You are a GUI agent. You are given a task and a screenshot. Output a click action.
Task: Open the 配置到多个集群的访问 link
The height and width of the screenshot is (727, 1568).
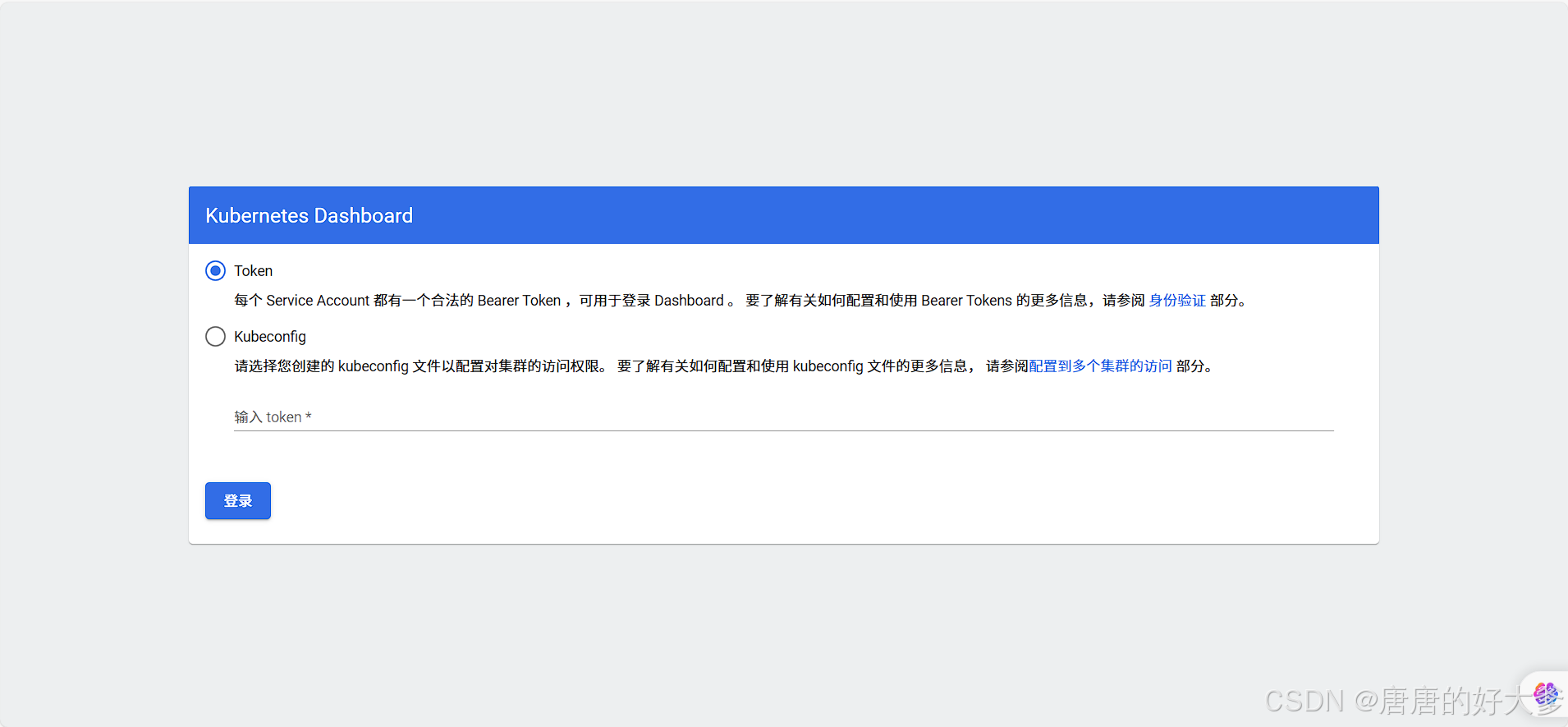1100,366
